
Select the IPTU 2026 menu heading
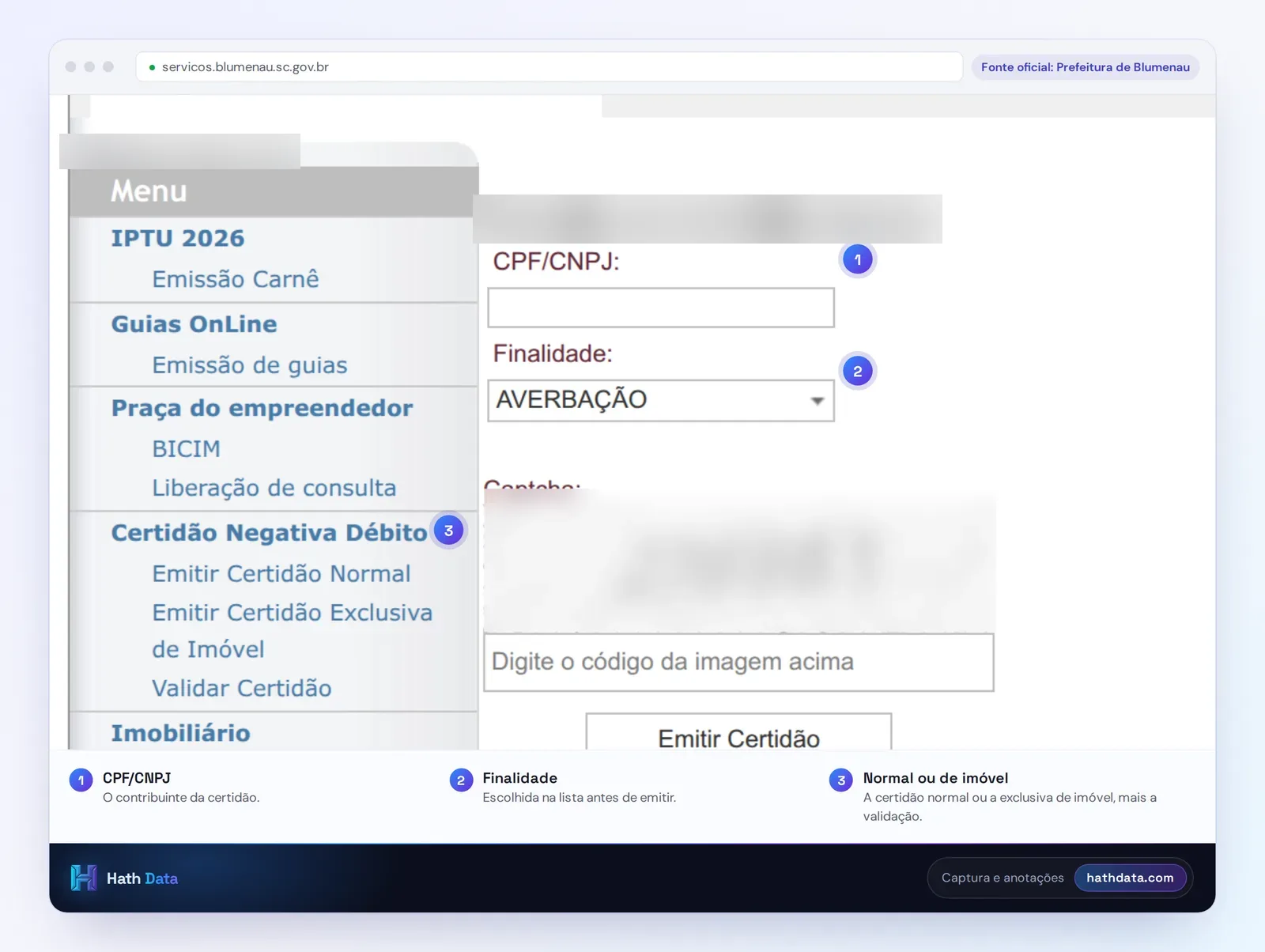click(178, 238)
